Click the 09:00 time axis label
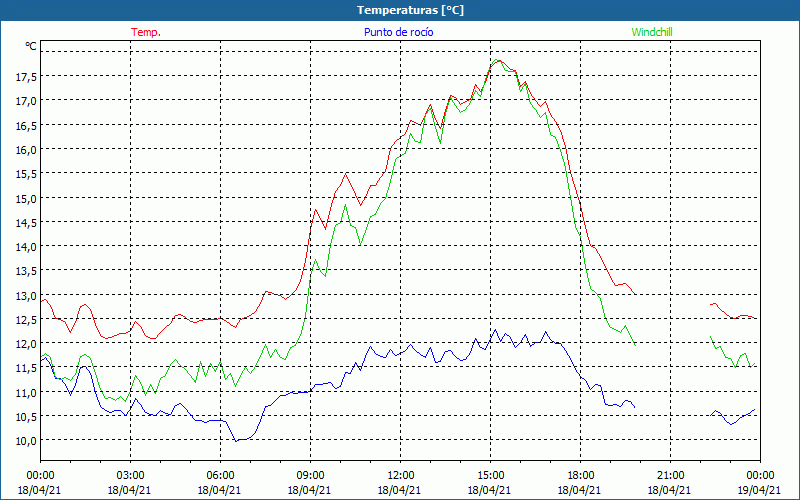Image resolution: width=800 pixels, height=500 pixels. point(310,476)
